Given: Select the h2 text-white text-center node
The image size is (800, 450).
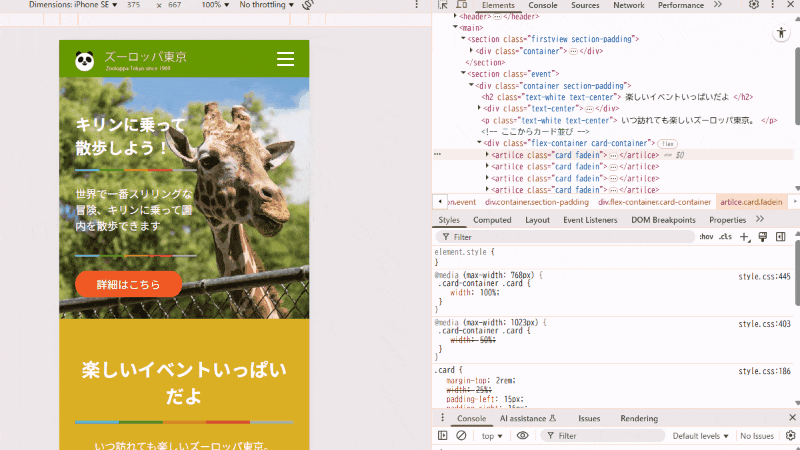Looking at the screenshot, I should point(617,97).
